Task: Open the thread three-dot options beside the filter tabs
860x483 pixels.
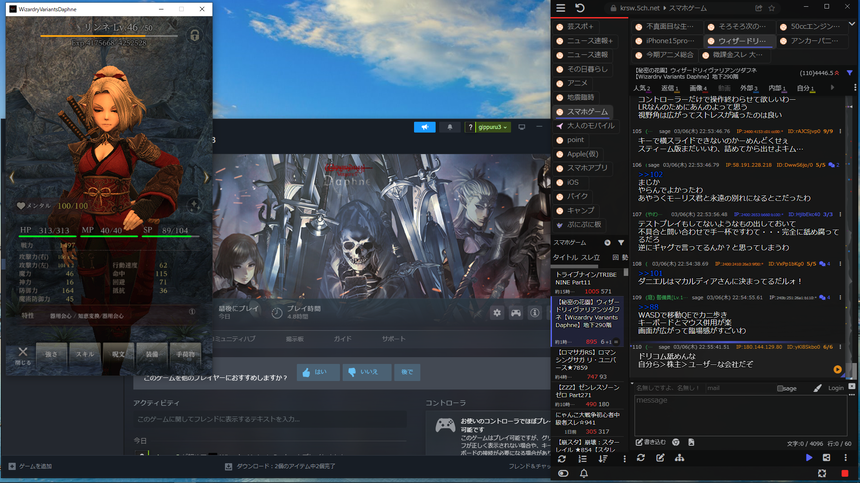Action: click(855, 88)
